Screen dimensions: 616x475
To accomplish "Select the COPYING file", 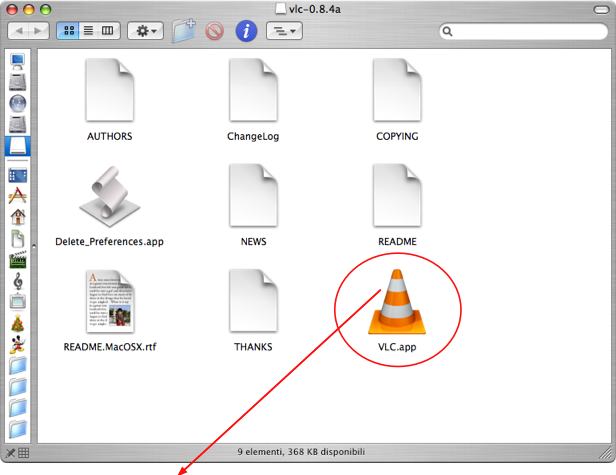I will [x=397, y=90].
